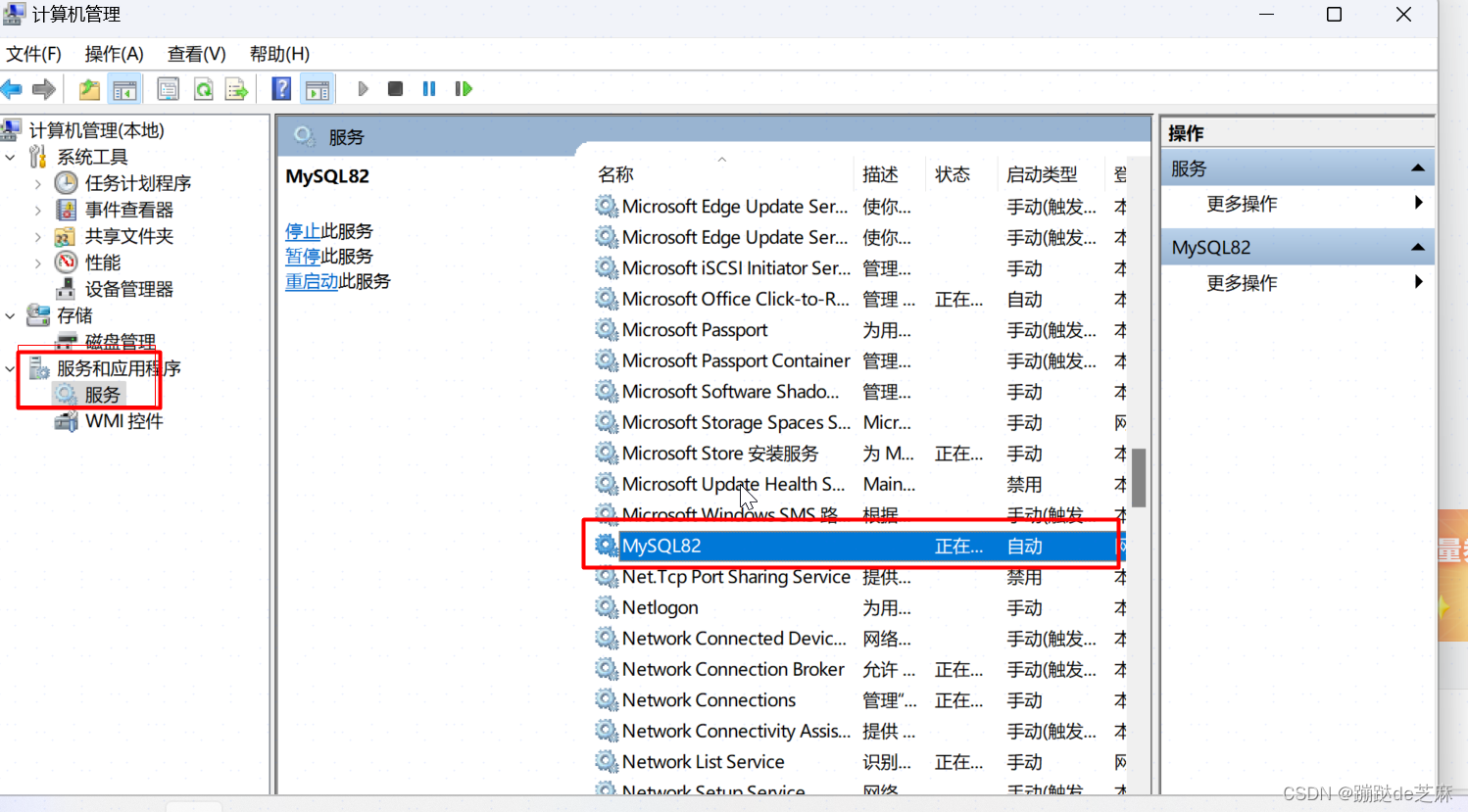Toggle the Show/Hide console tree icon
Image resolution: width=1468 pixels, height=812 pixels.
(124, 89)
